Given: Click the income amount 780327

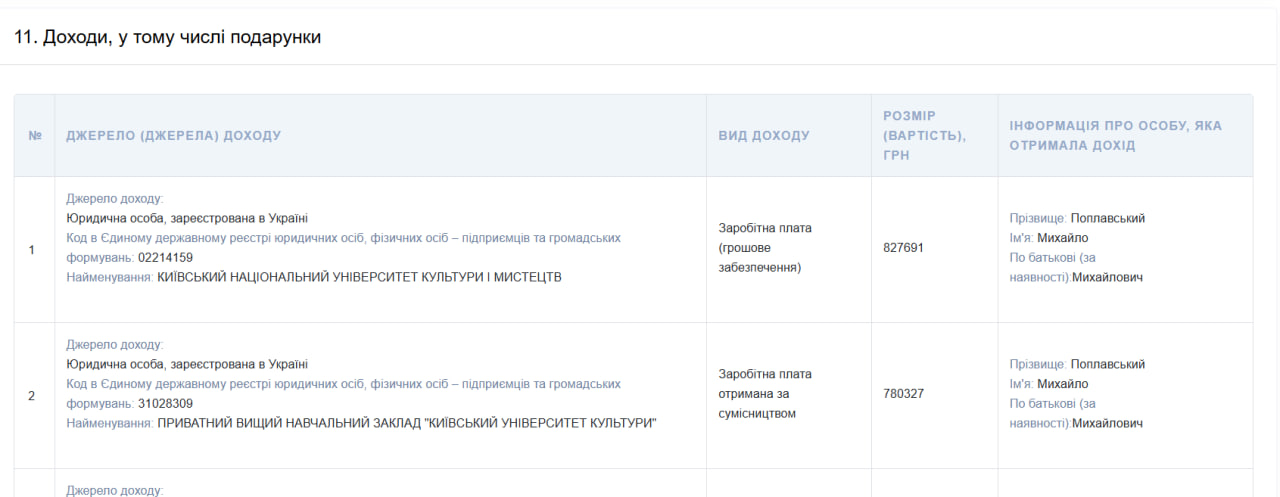Looking at the screenshot, I should 904,394.
